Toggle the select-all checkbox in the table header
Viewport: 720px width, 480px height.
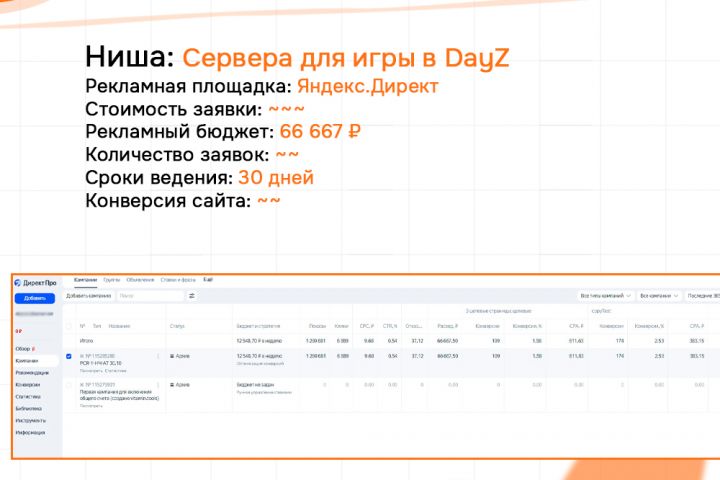69,326
